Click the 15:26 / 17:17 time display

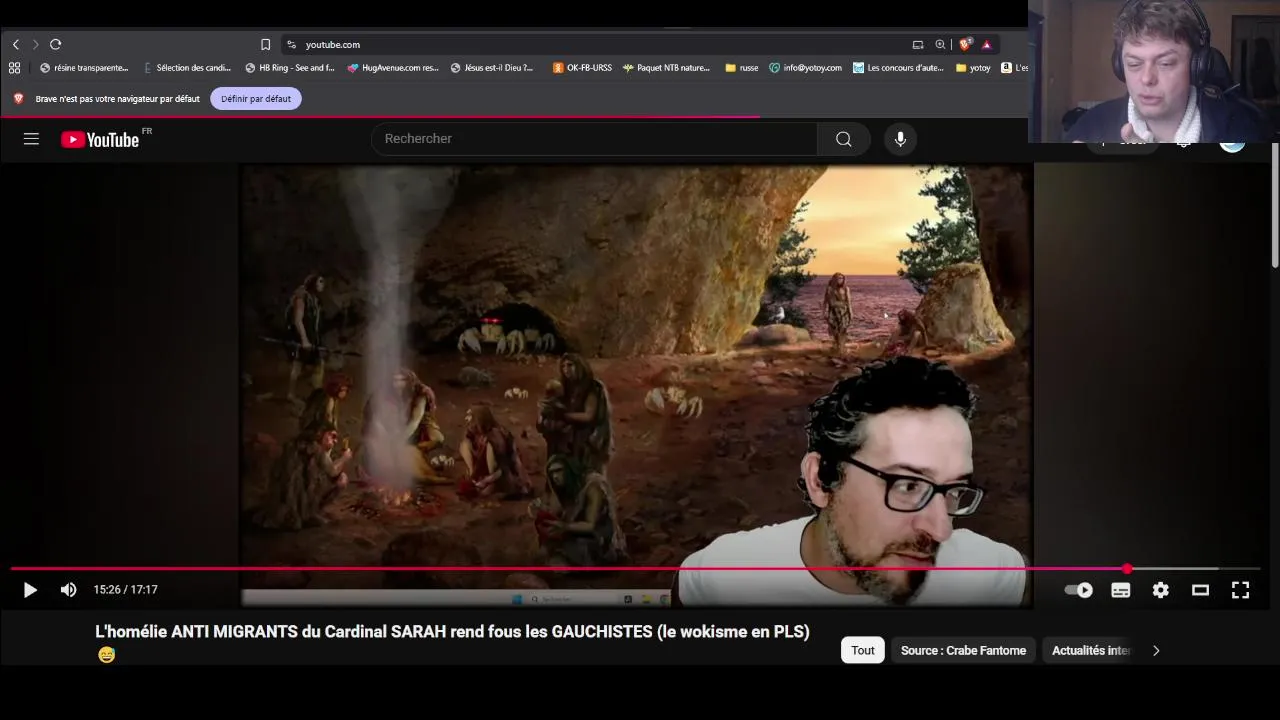[125, 590]
